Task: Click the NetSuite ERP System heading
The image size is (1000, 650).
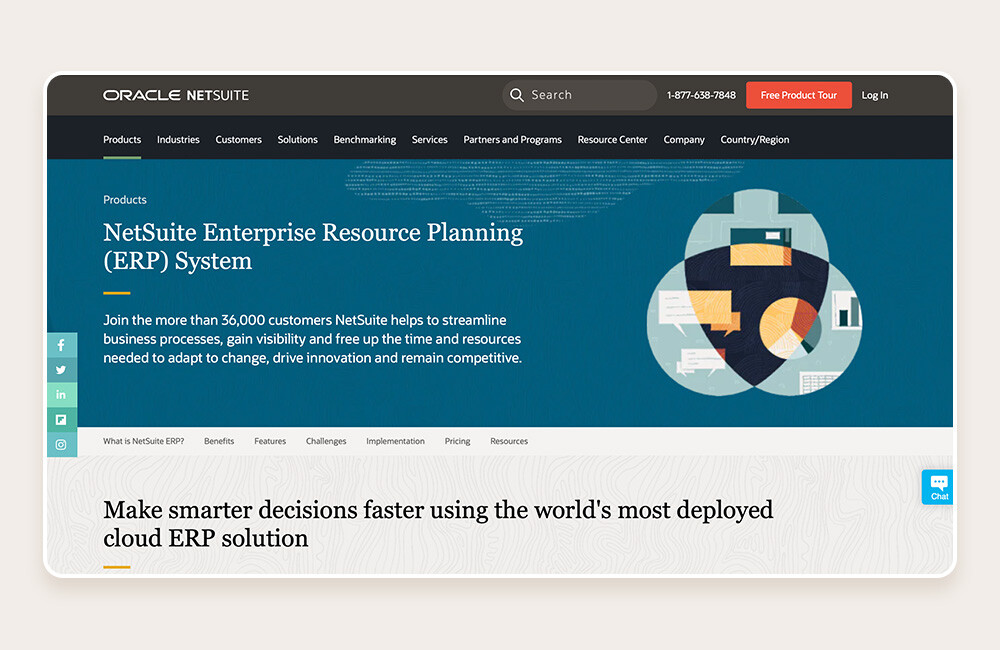Action: click(312, 246)
